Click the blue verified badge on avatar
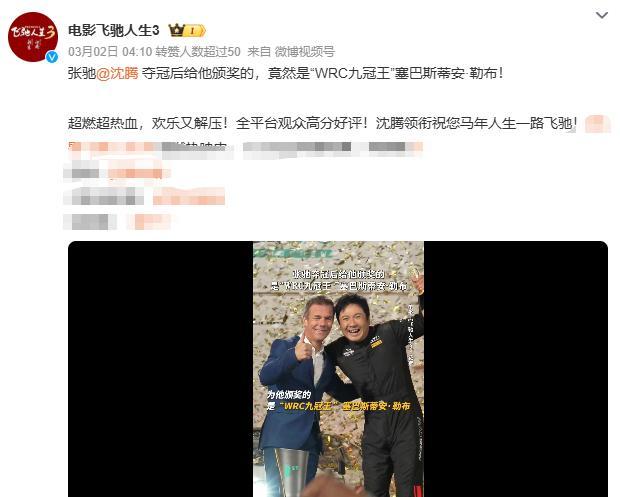Viewport: 620px width, 497px height. tap(52, 57)
